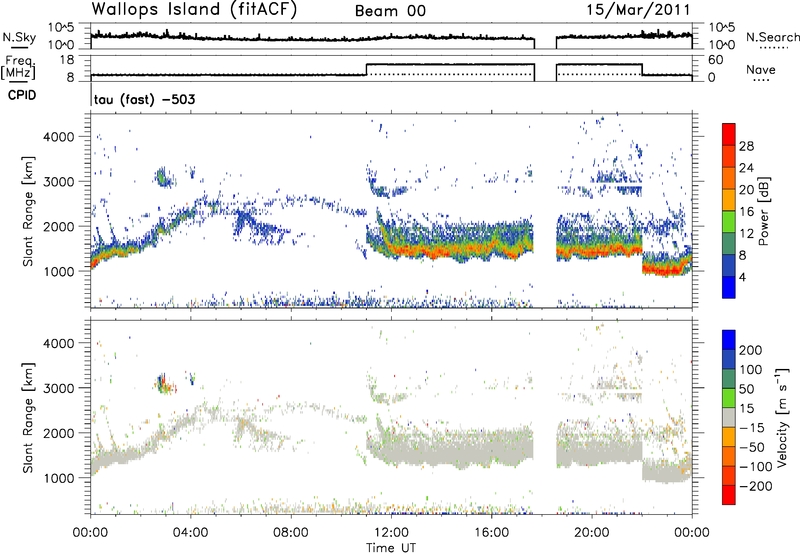This screenshot has height=554, width=800.
Task: Click the 'Beam 00' label
Action: click(x=390, y=11)
